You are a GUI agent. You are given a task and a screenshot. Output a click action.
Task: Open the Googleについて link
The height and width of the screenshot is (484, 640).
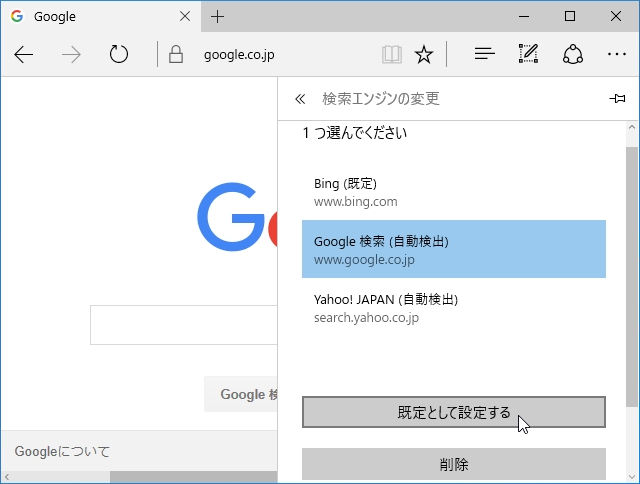(62, 451)
